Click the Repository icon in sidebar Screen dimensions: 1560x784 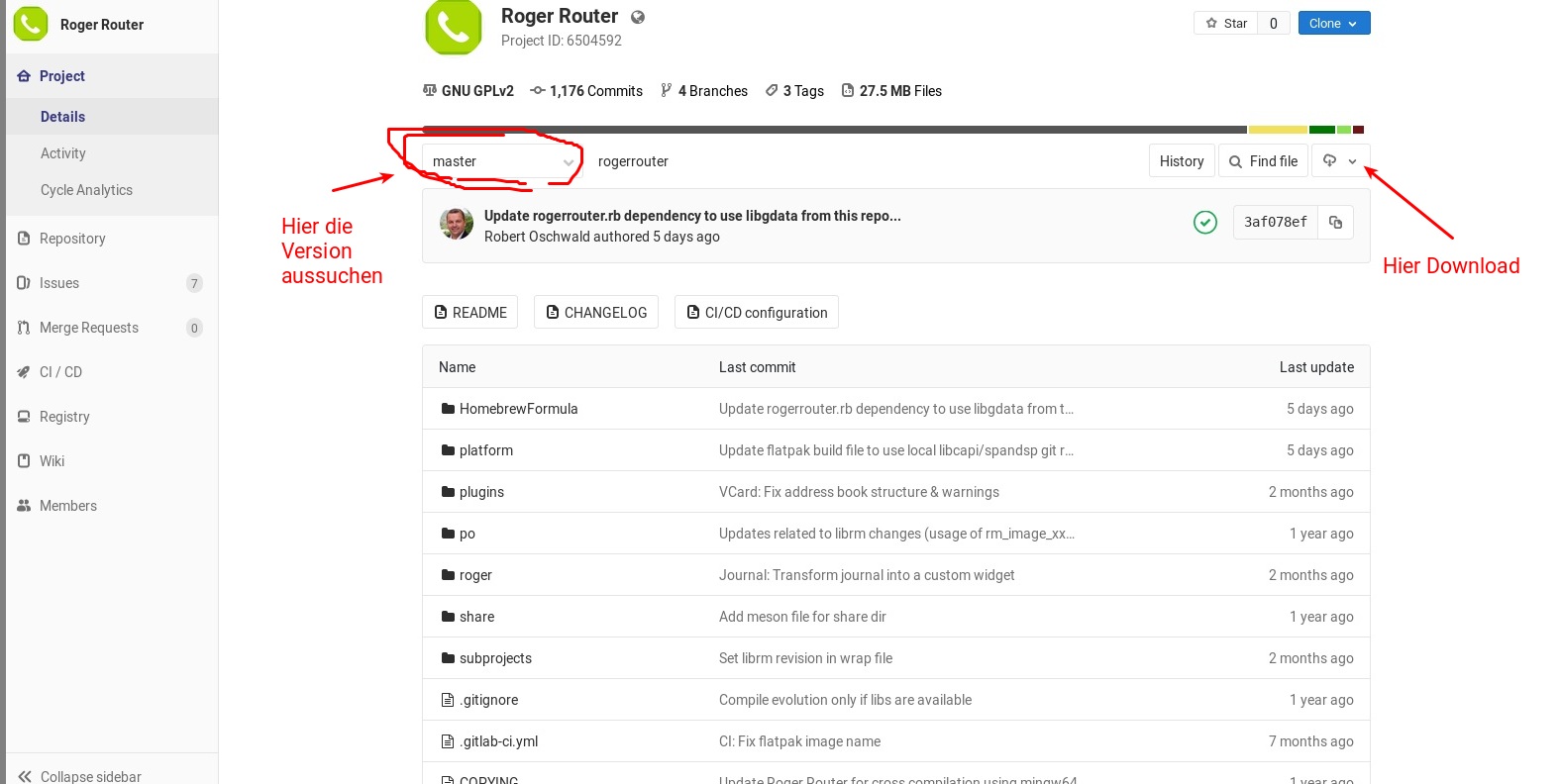coord(24,239)
